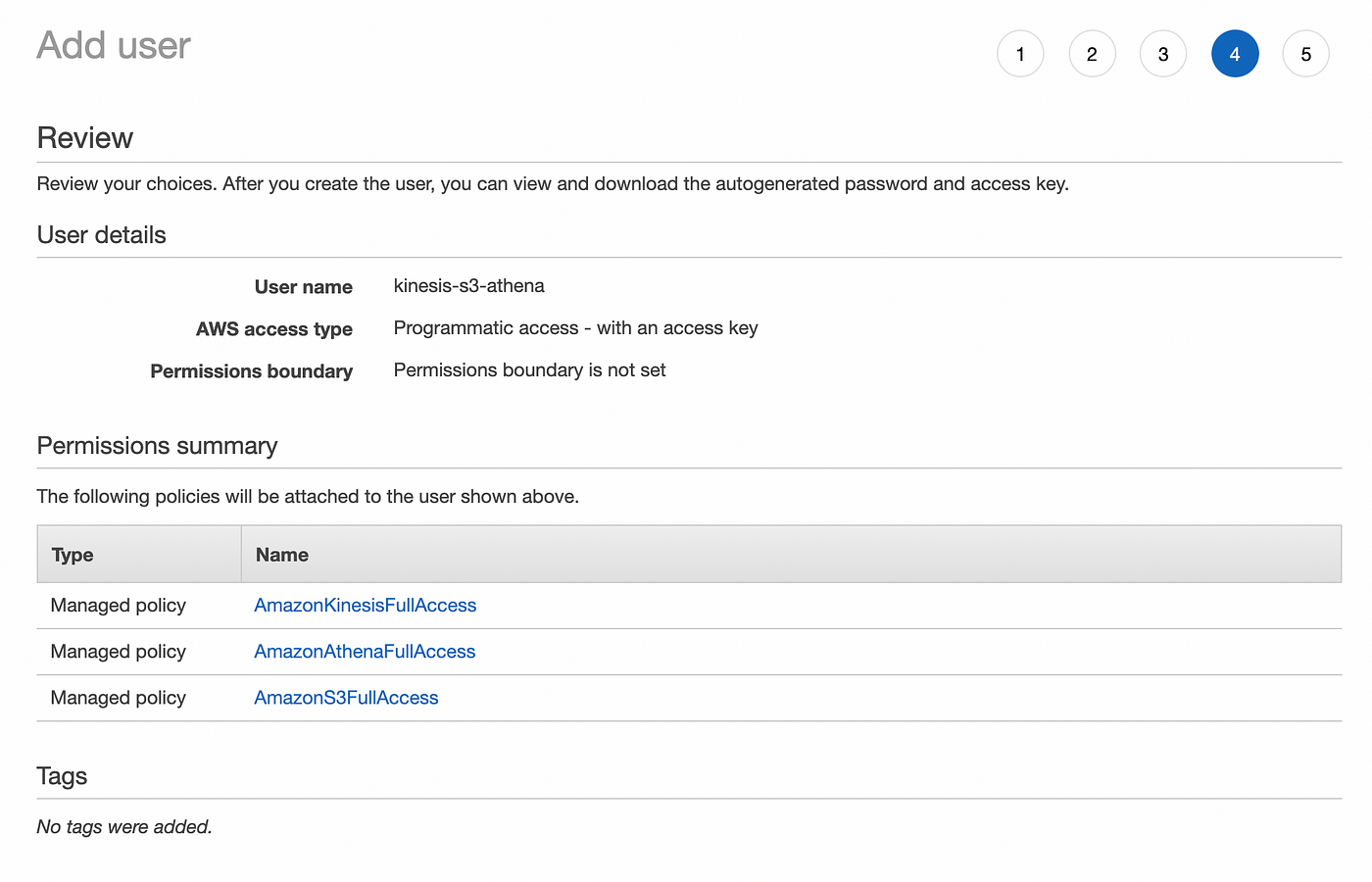Click 'Managed policy' in the AmazonKinesisFullAccess row
Viewport: 1372px width, 882px height.
(119, 606)
